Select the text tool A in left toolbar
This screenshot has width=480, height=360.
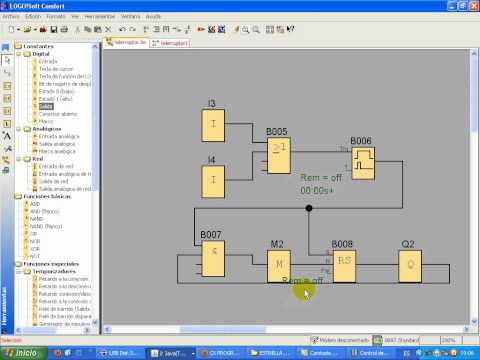point(7,136)
